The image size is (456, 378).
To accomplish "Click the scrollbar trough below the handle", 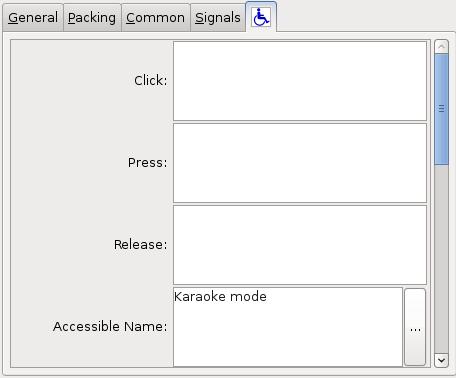I will point(441,259).
